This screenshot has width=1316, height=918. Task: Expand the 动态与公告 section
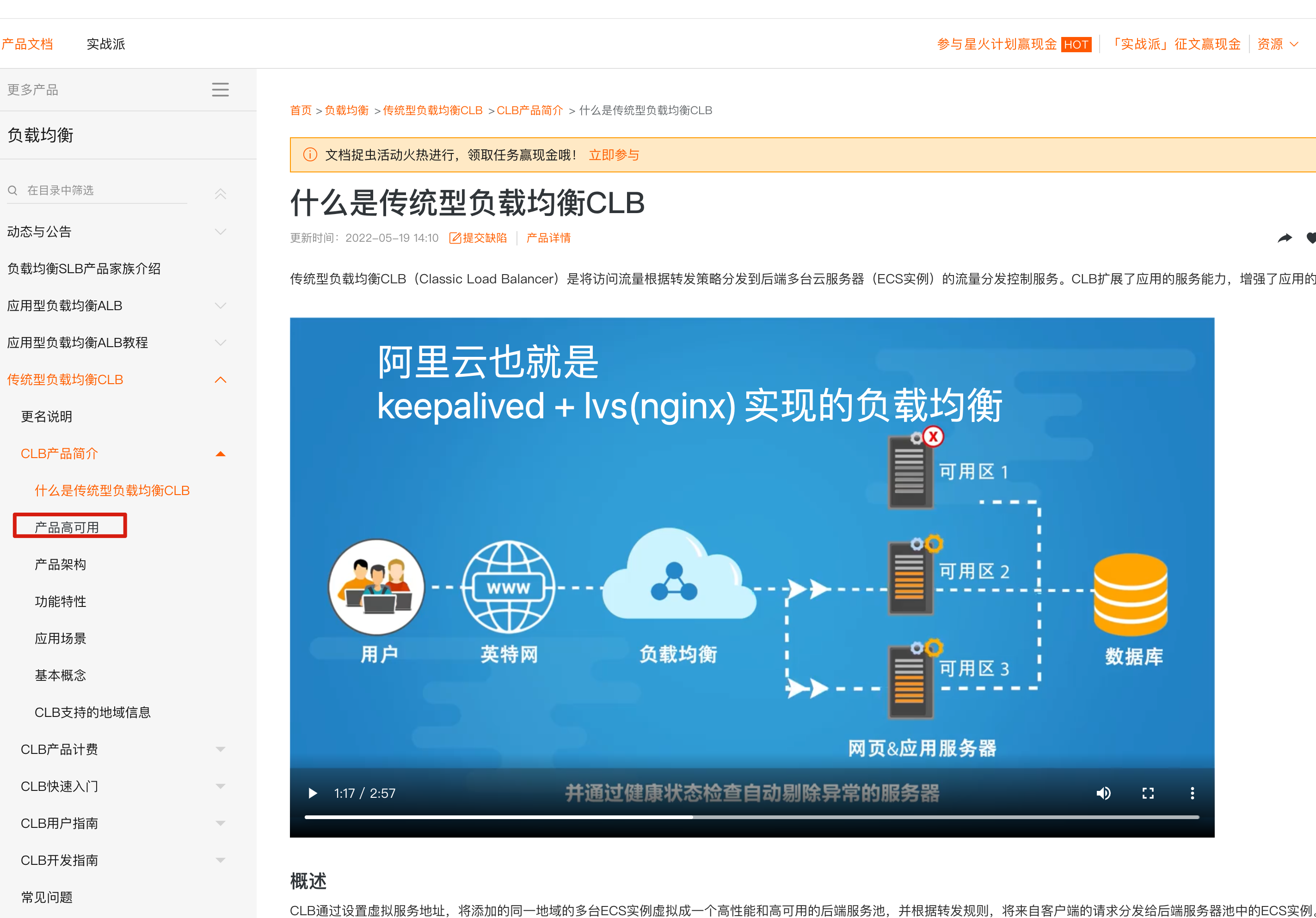click(220, 232)
